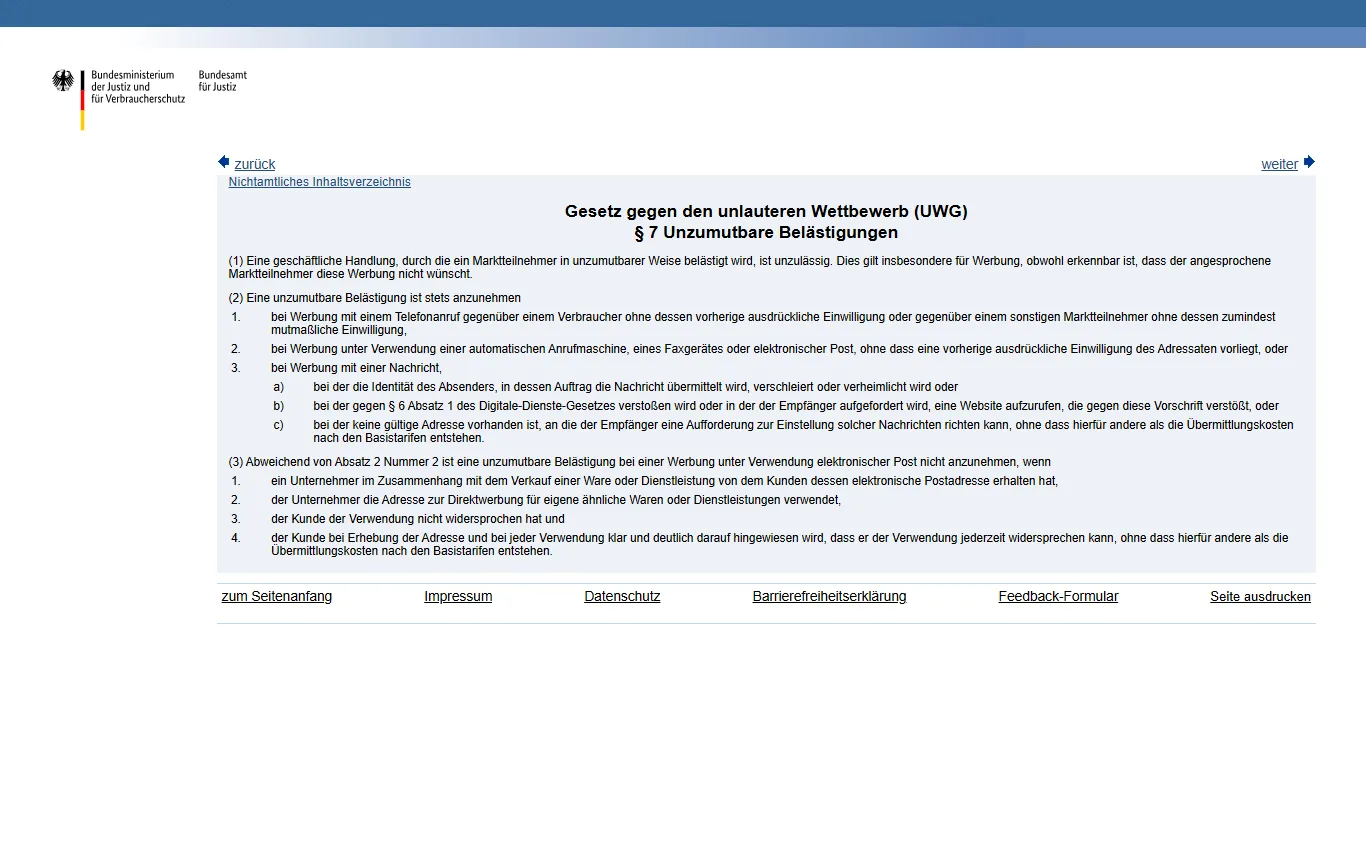Click the Bundesamt für Justiz text
This screenshot has height=860, width=1366.
coord(223,81)
